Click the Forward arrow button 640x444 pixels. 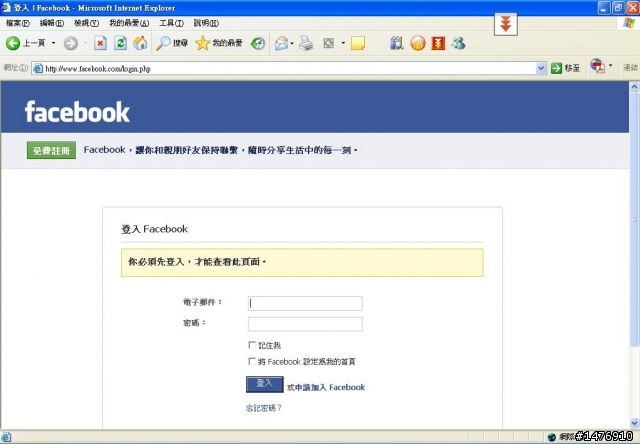pos(71,43)
